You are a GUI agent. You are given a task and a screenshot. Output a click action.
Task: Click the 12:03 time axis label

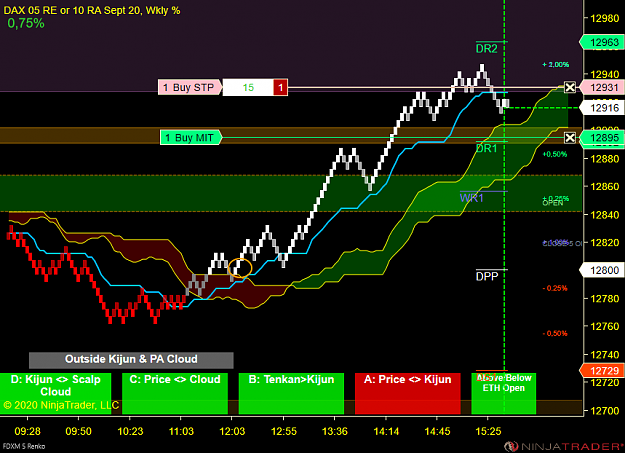point(232,431)
